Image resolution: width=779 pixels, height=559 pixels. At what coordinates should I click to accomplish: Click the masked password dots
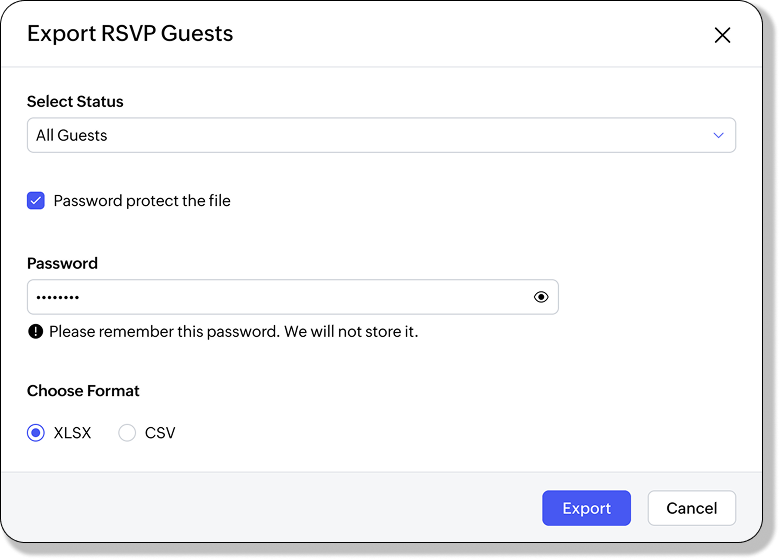tap(58, 298)
